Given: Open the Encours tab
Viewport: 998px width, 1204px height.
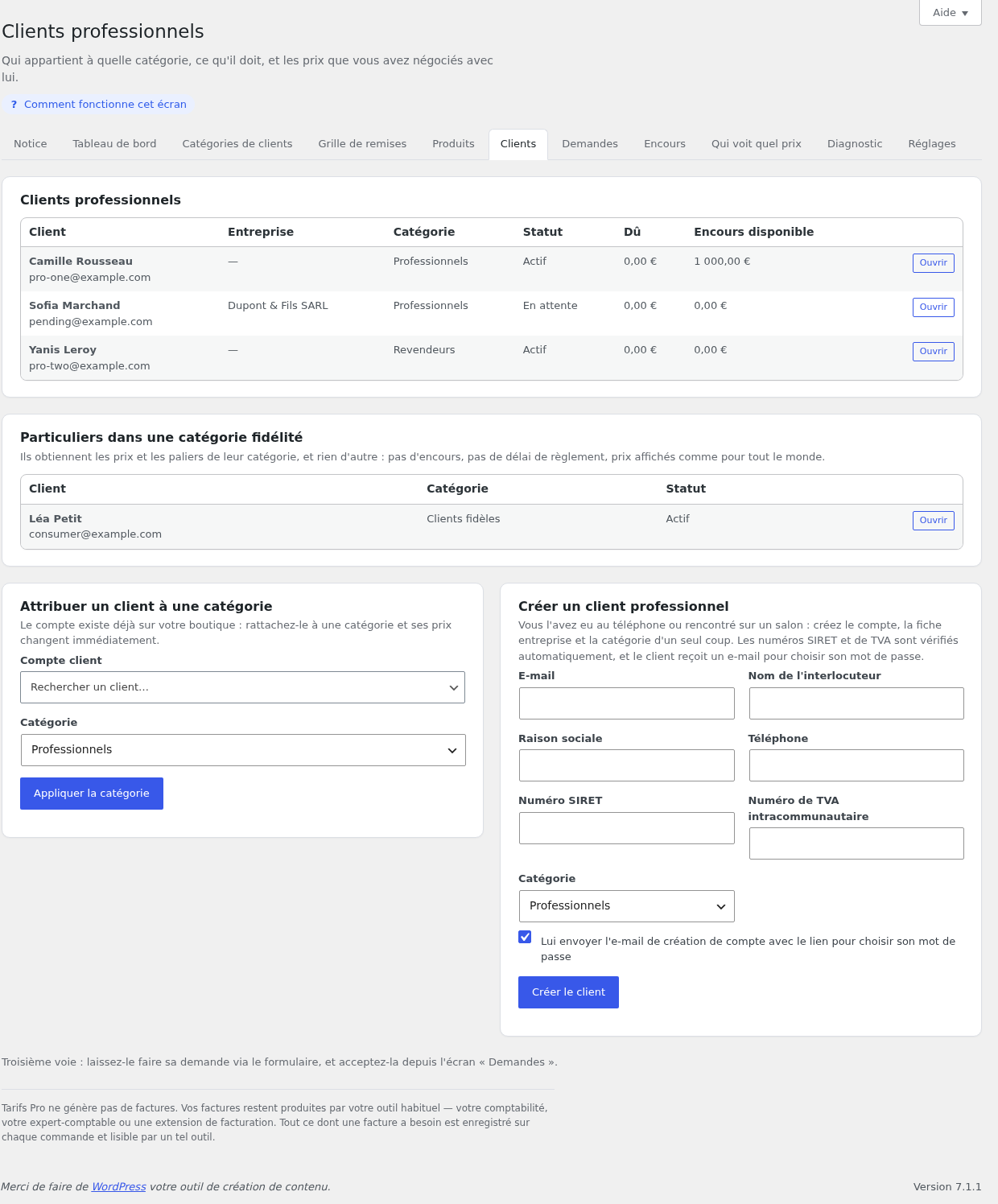Looking at the screenshot, I should pos(665,144).
